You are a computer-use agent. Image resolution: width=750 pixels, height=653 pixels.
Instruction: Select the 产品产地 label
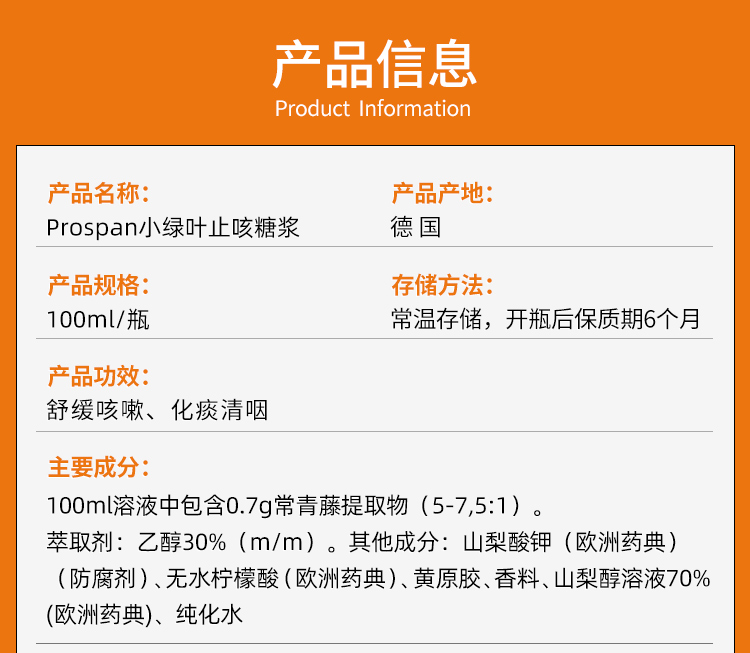tap(442, 193)
